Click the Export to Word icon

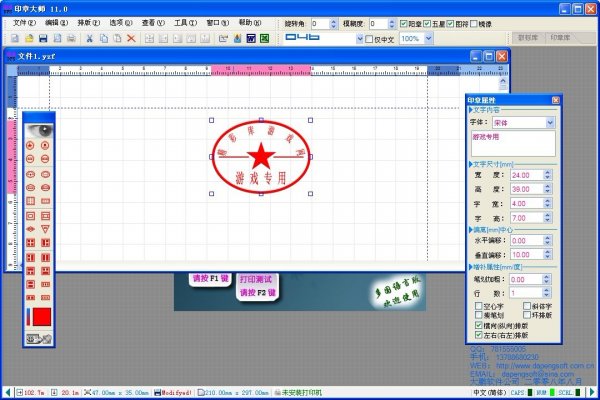pos(251,38)
